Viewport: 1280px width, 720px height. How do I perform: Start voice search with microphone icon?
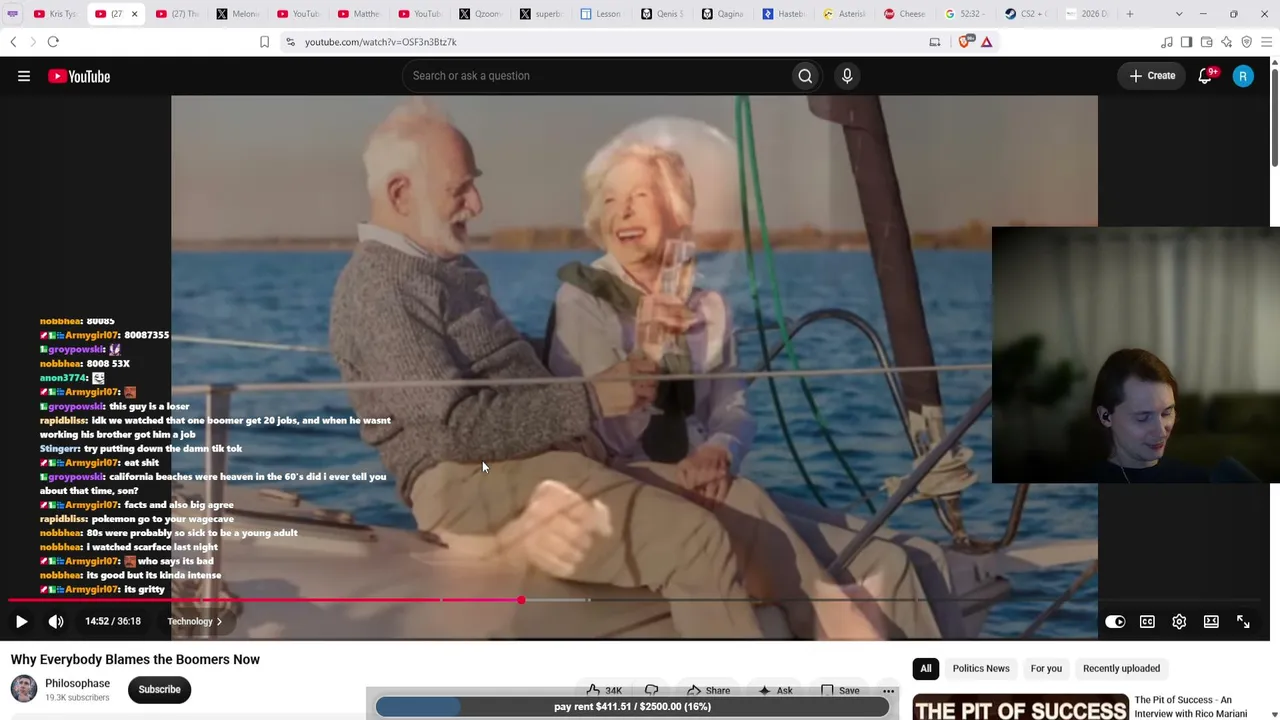click(x=847, y=76)
